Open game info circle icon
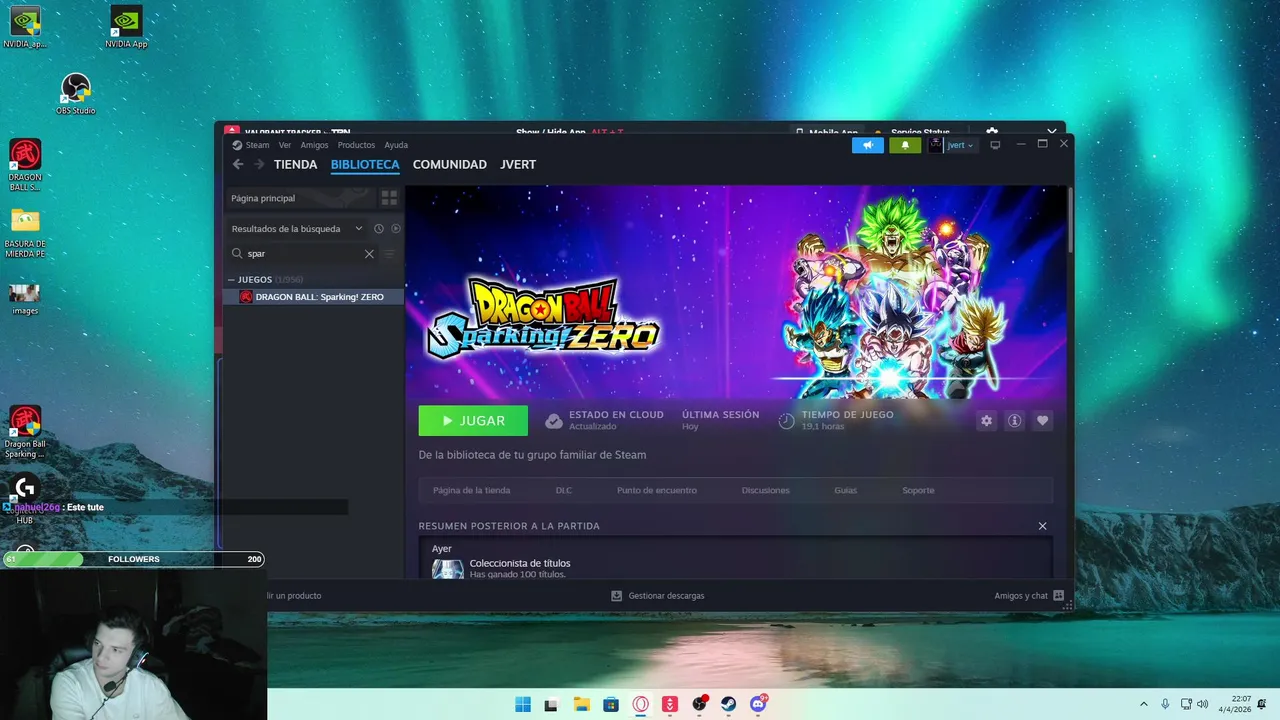Image resolution: width=1280 pixels, height=720 pixels. pos(1014,421)
